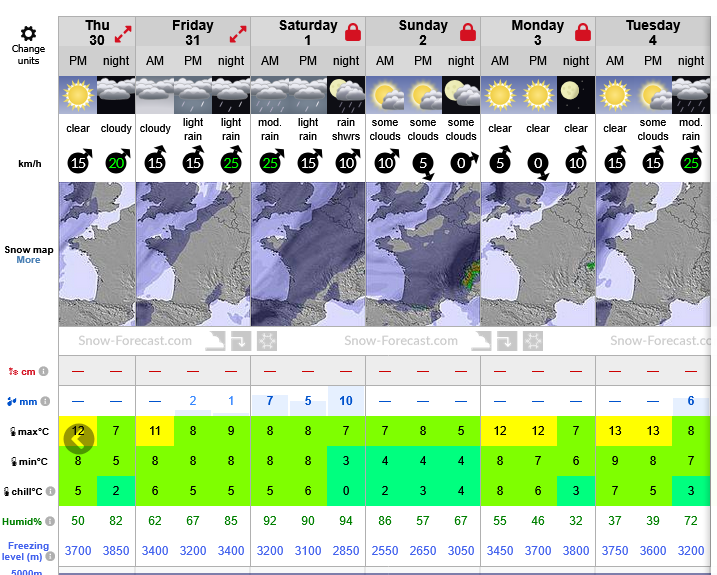Click Monday PM 0 km/h wind icon

pos(539,166)
